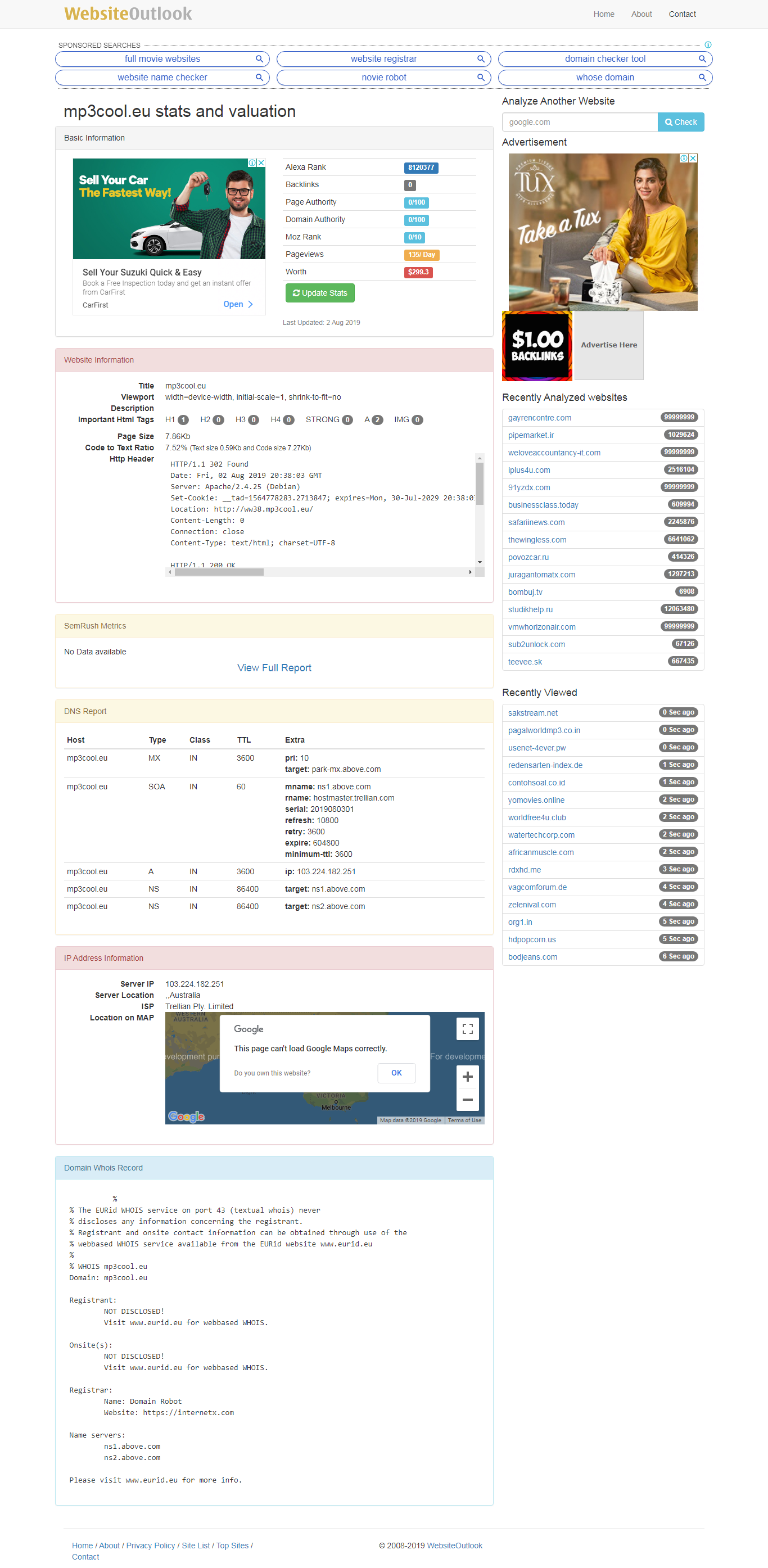
Task: Open africanmuscle.com link
Action: 541,853
